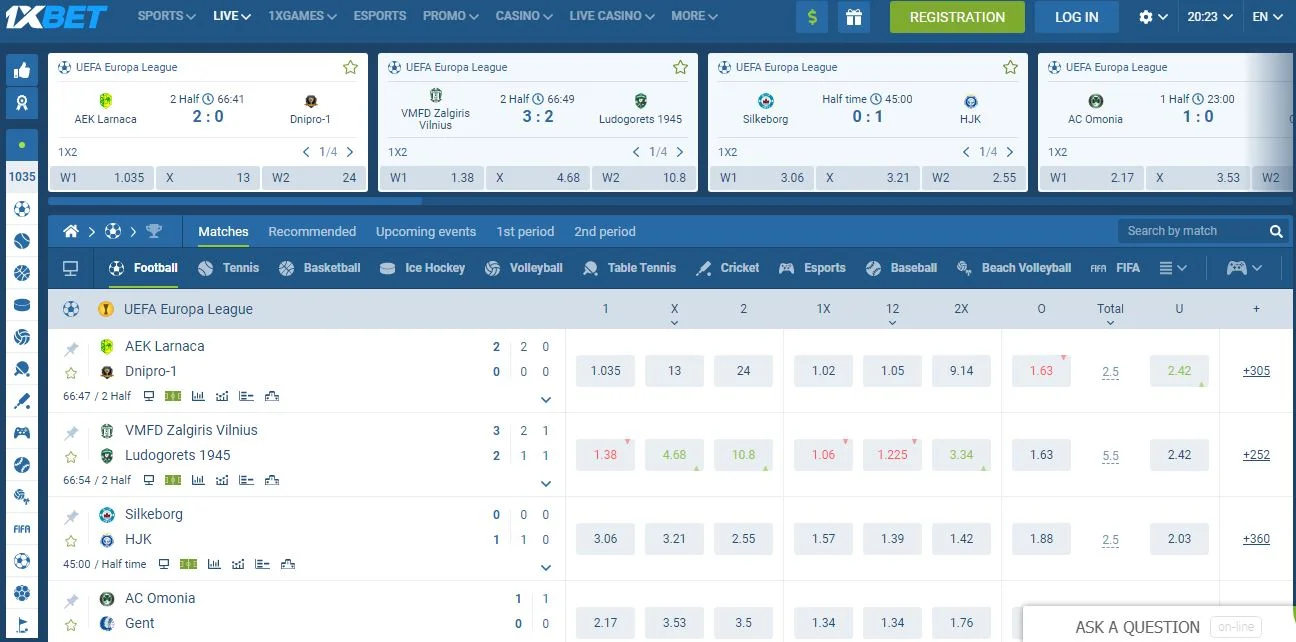Select the Tennis sport tab

[x=229, y=268]
